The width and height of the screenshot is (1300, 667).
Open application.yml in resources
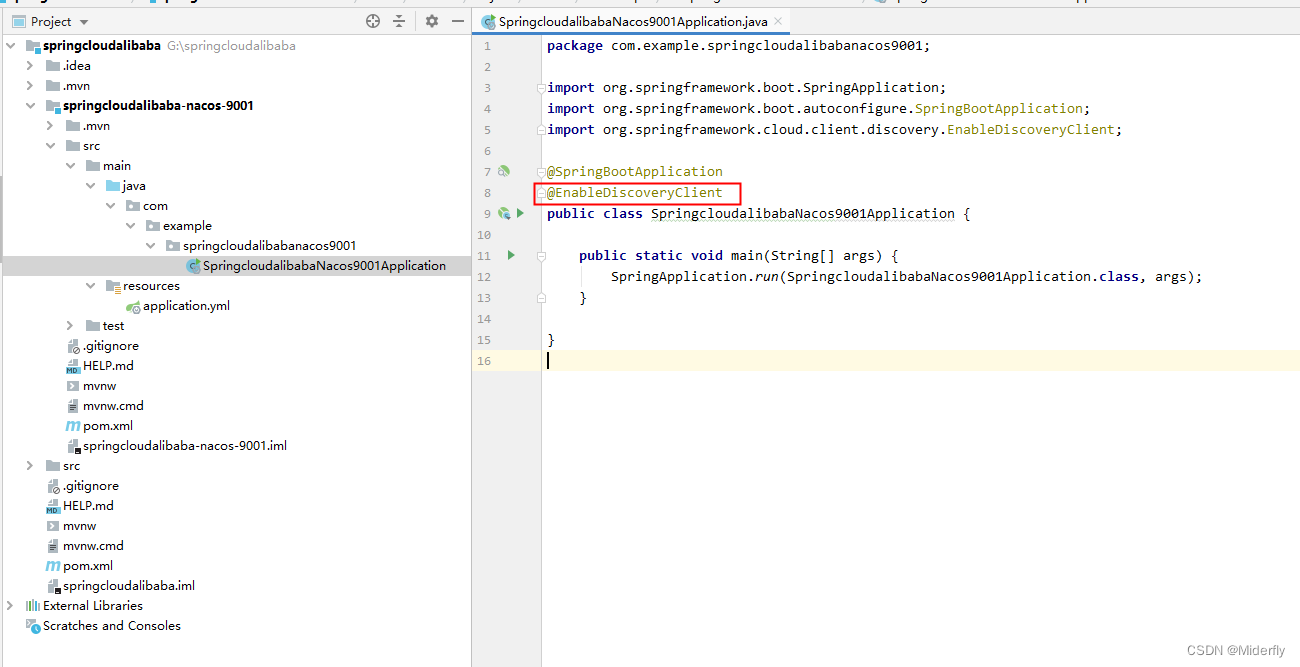click(186, 306)
